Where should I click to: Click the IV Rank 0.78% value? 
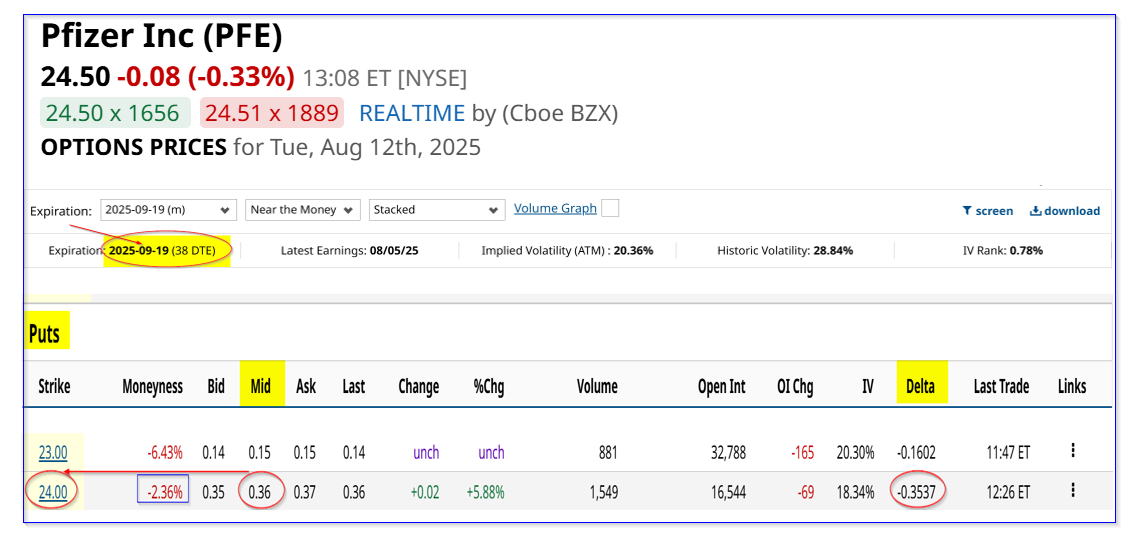coord(1027,251)
